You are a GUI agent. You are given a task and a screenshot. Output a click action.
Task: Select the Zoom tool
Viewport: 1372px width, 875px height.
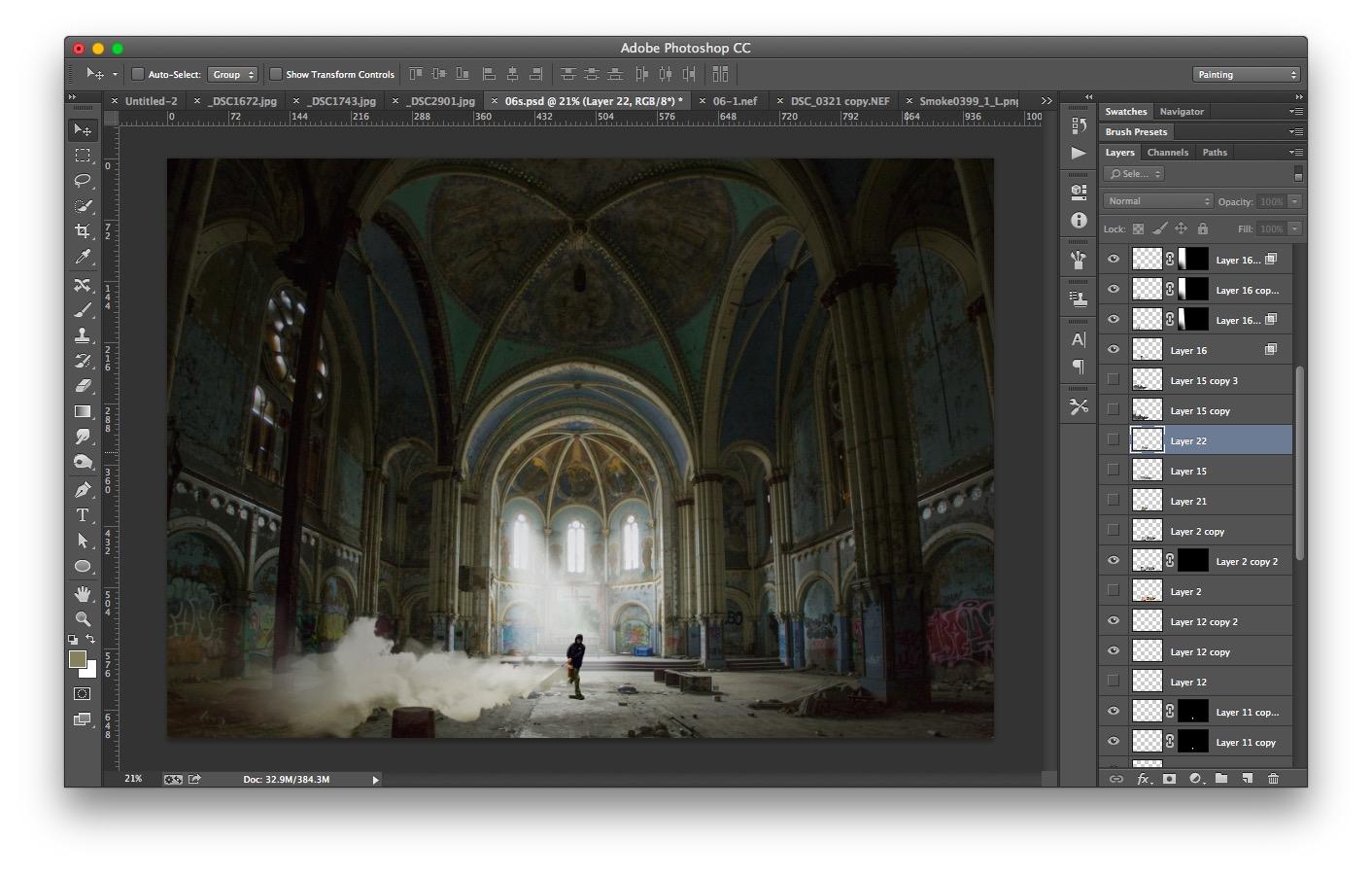click(x=83, y=618)
